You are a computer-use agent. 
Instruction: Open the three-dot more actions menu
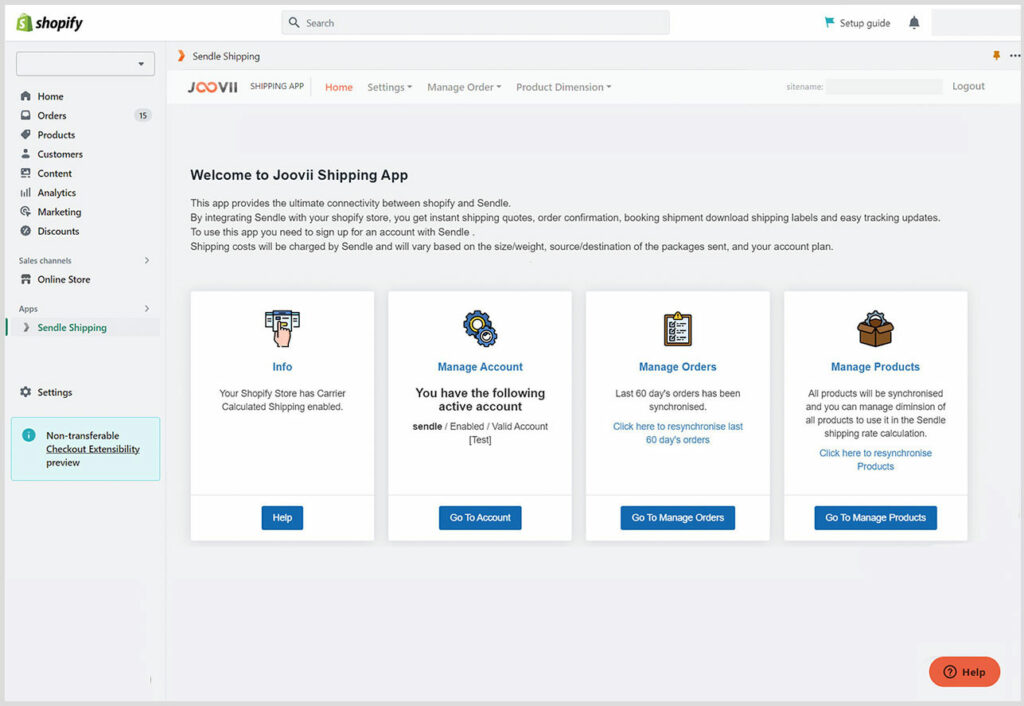coord(1015,56)
